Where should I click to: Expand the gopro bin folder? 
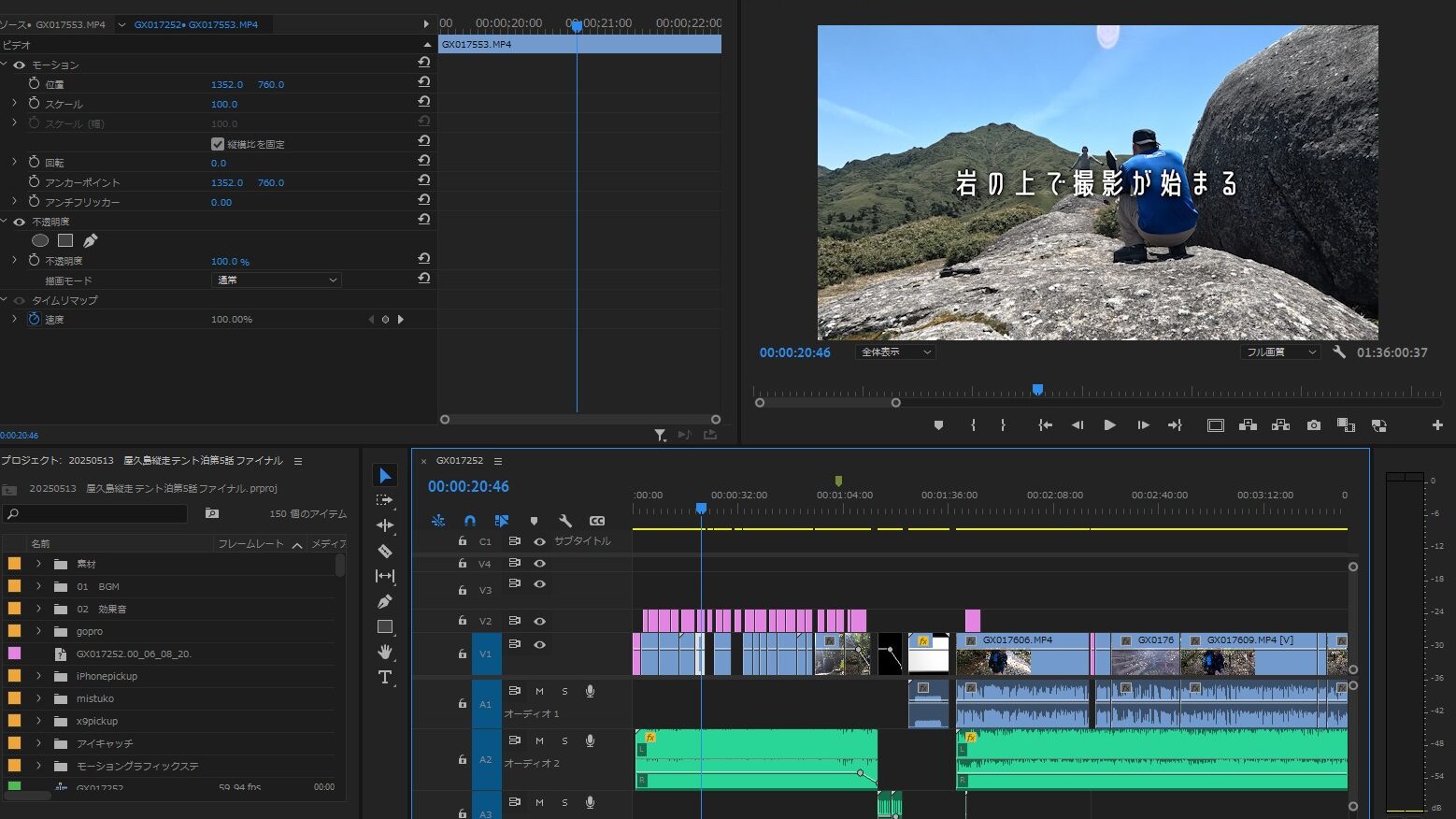pos(38,632)
